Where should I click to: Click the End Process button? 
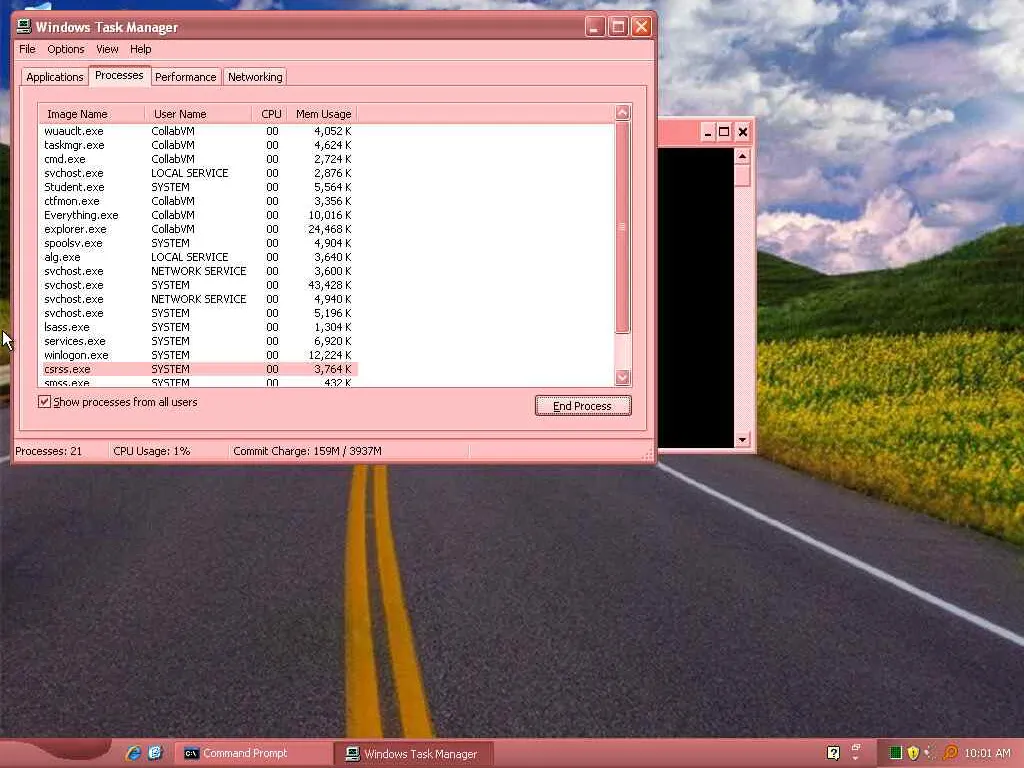click(583, 406)
